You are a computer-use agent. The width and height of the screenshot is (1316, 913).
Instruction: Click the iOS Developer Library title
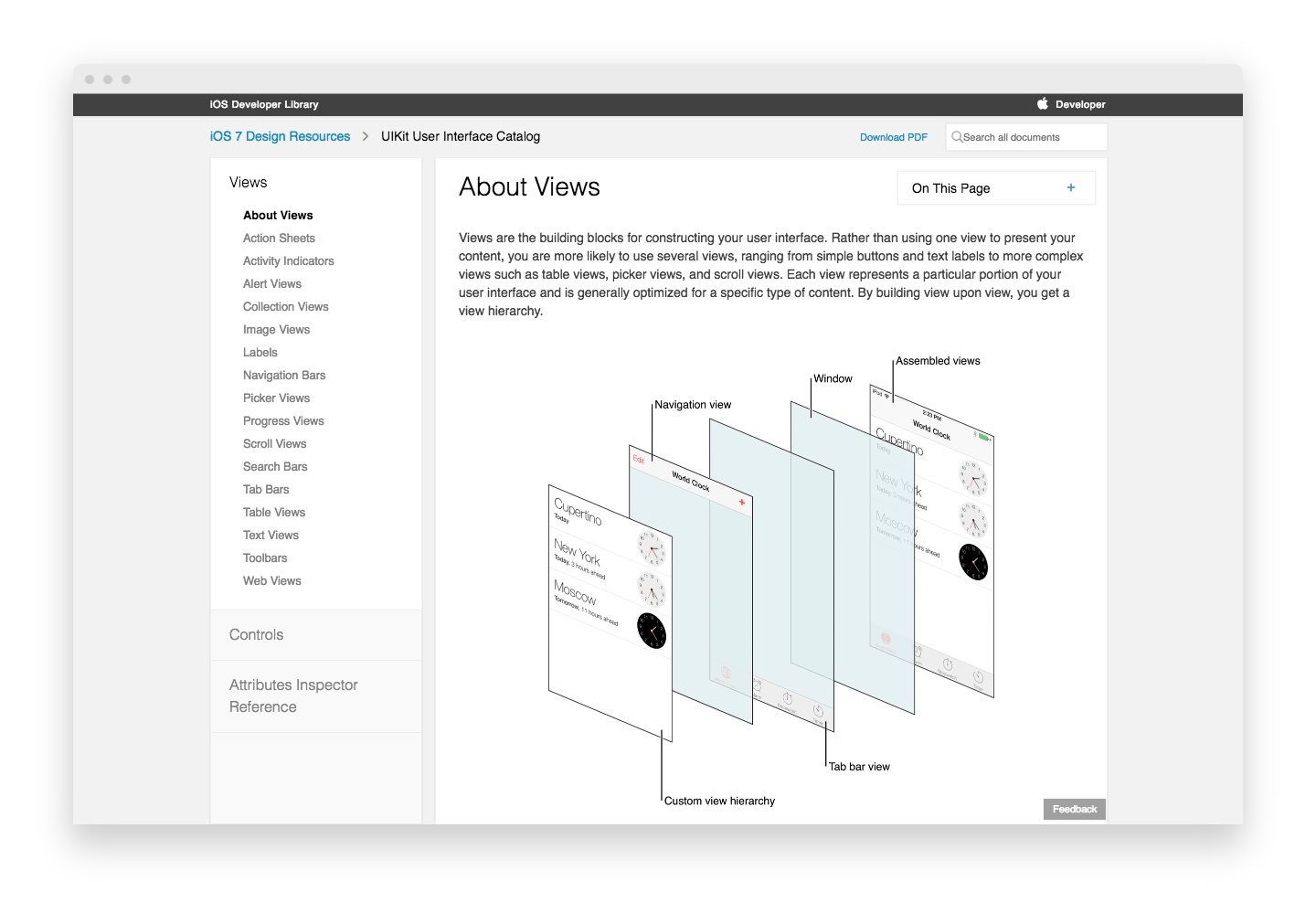pos(264,104)
